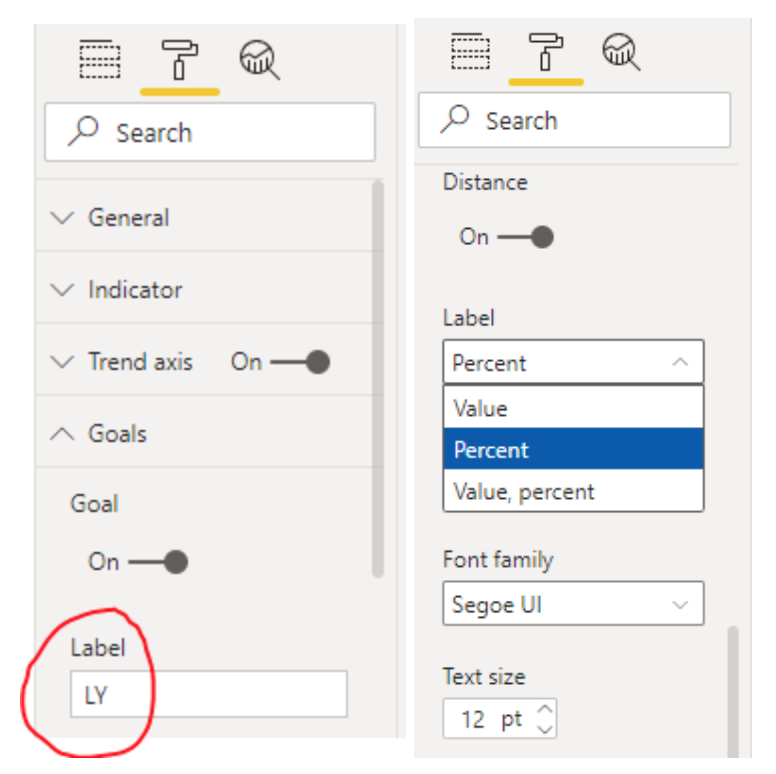
Task: Click the Goal Label field containing LY
Action: pyautogui.click(x=208, y=694)
